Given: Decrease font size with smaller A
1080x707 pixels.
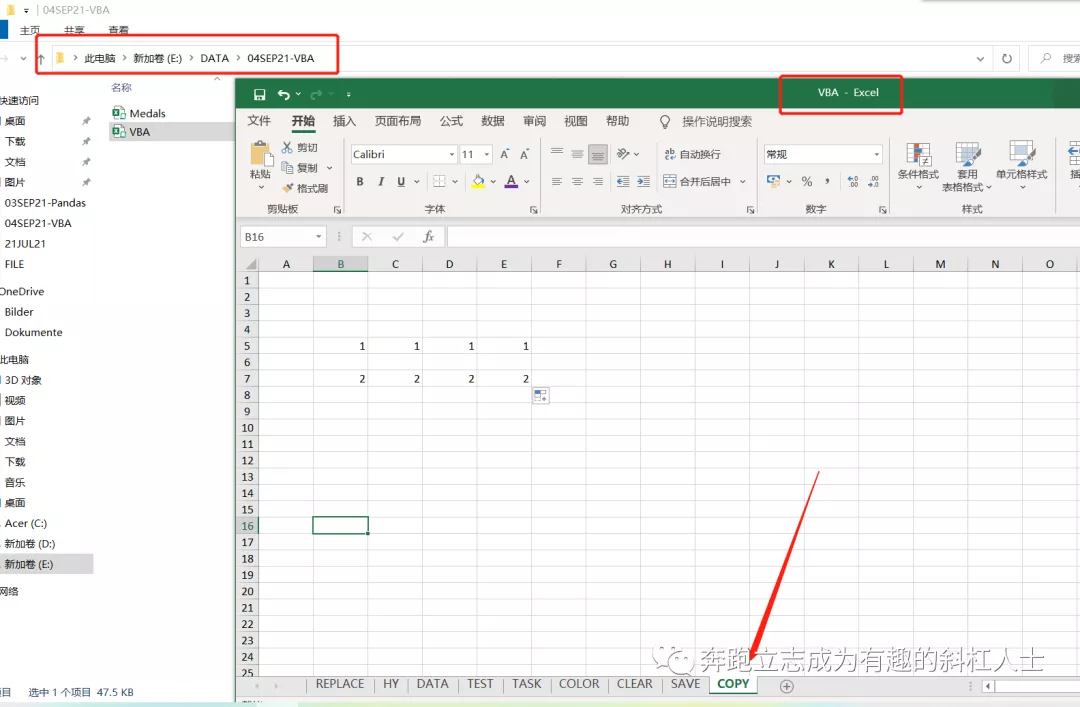Looking at the screenshot, I should (x=525, y=154).
